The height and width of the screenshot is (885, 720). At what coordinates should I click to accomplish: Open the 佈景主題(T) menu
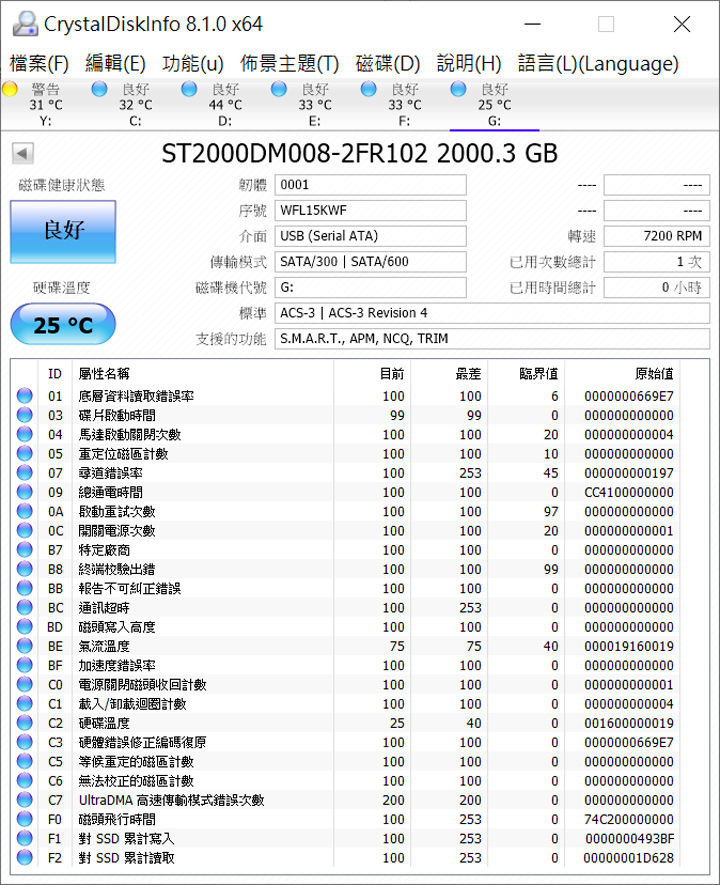[289, 63]
